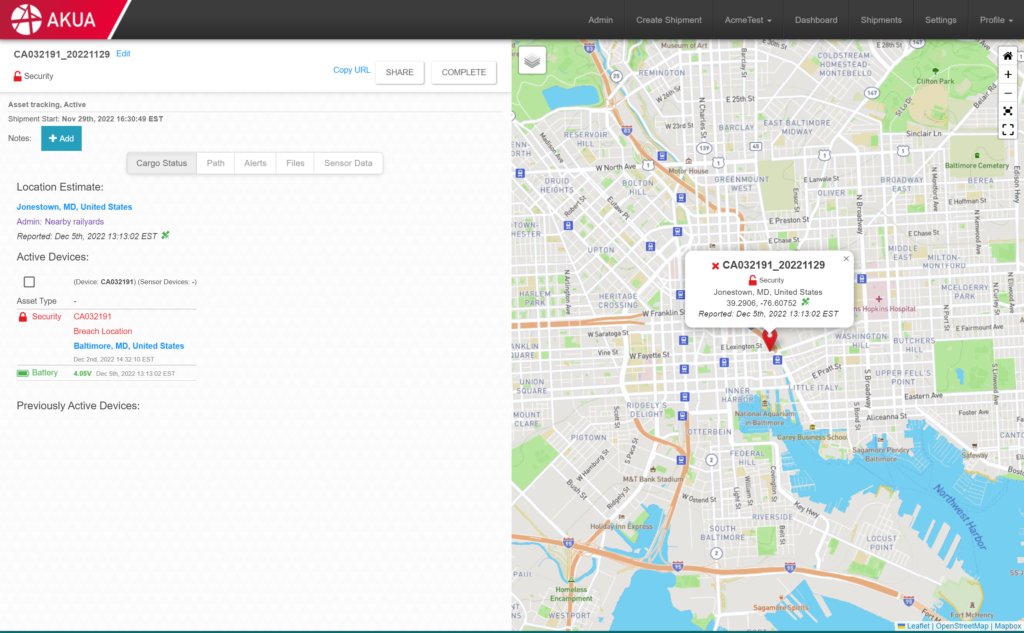Click Previously Active Devices heading
Image resolution: width=1024 pixels, height=633 pixels.
(x=78, y=406)
